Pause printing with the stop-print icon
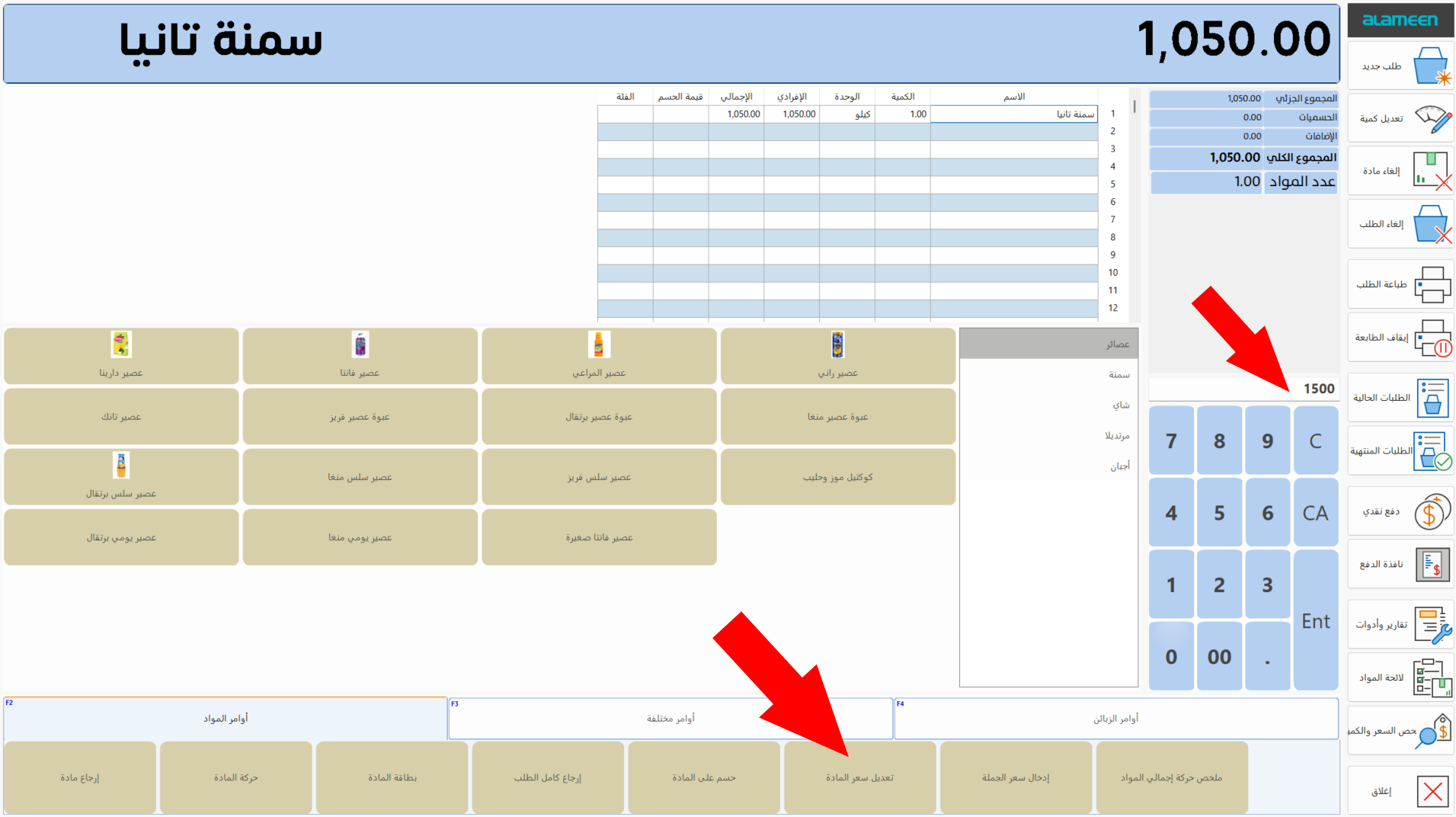Viewport: 1456px width, 817px height. (x=1432, y=338)
